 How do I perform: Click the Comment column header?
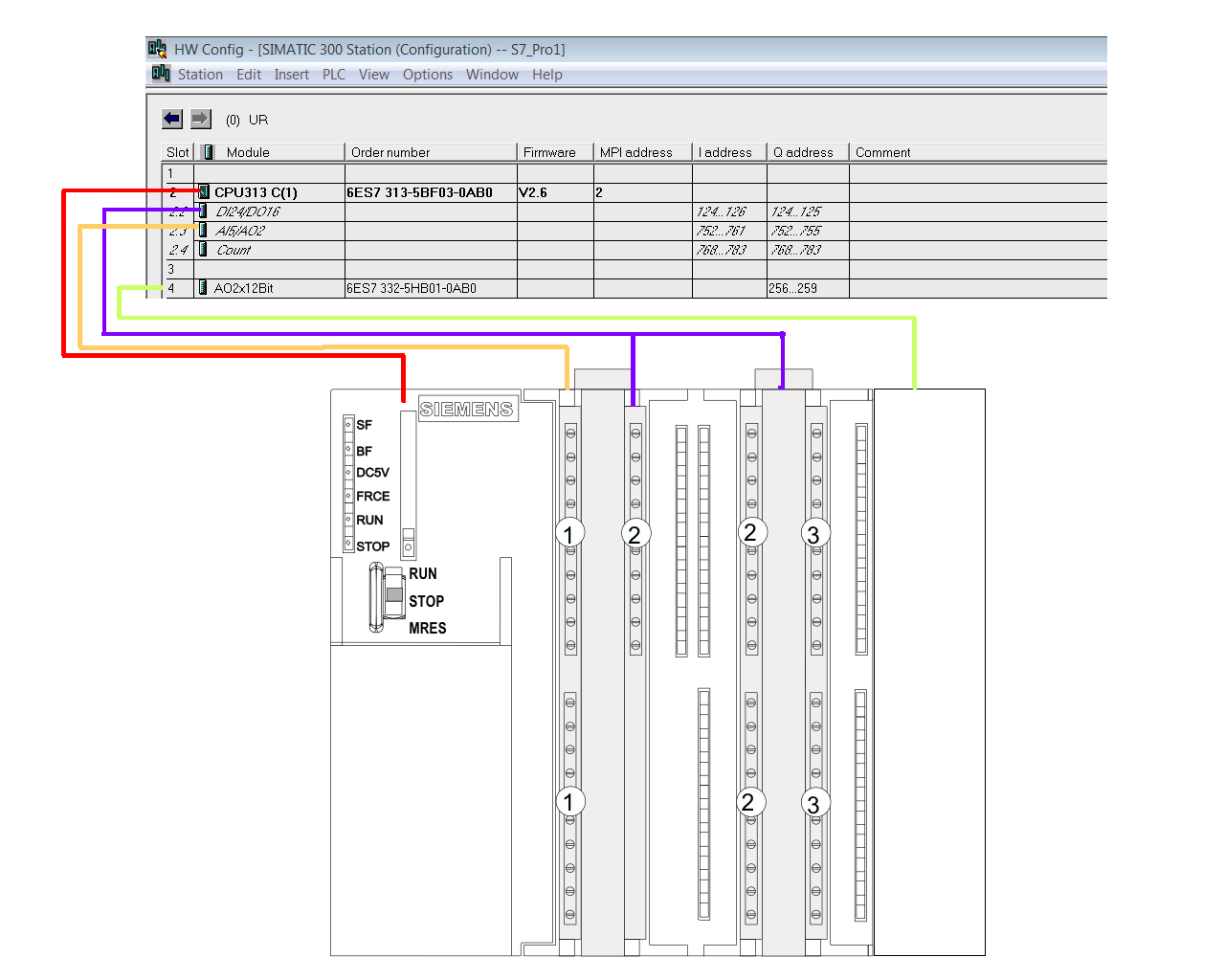(x=978, y=152)
